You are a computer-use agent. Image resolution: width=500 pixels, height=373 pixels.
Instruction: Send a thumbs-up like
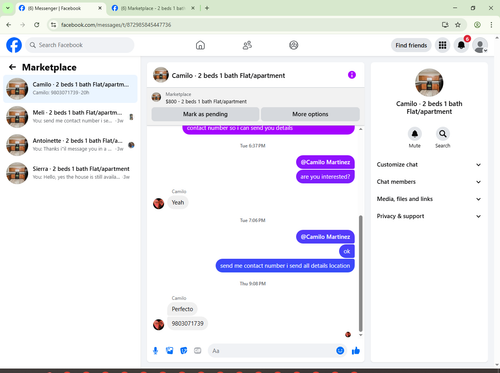[x=356, y=351]
